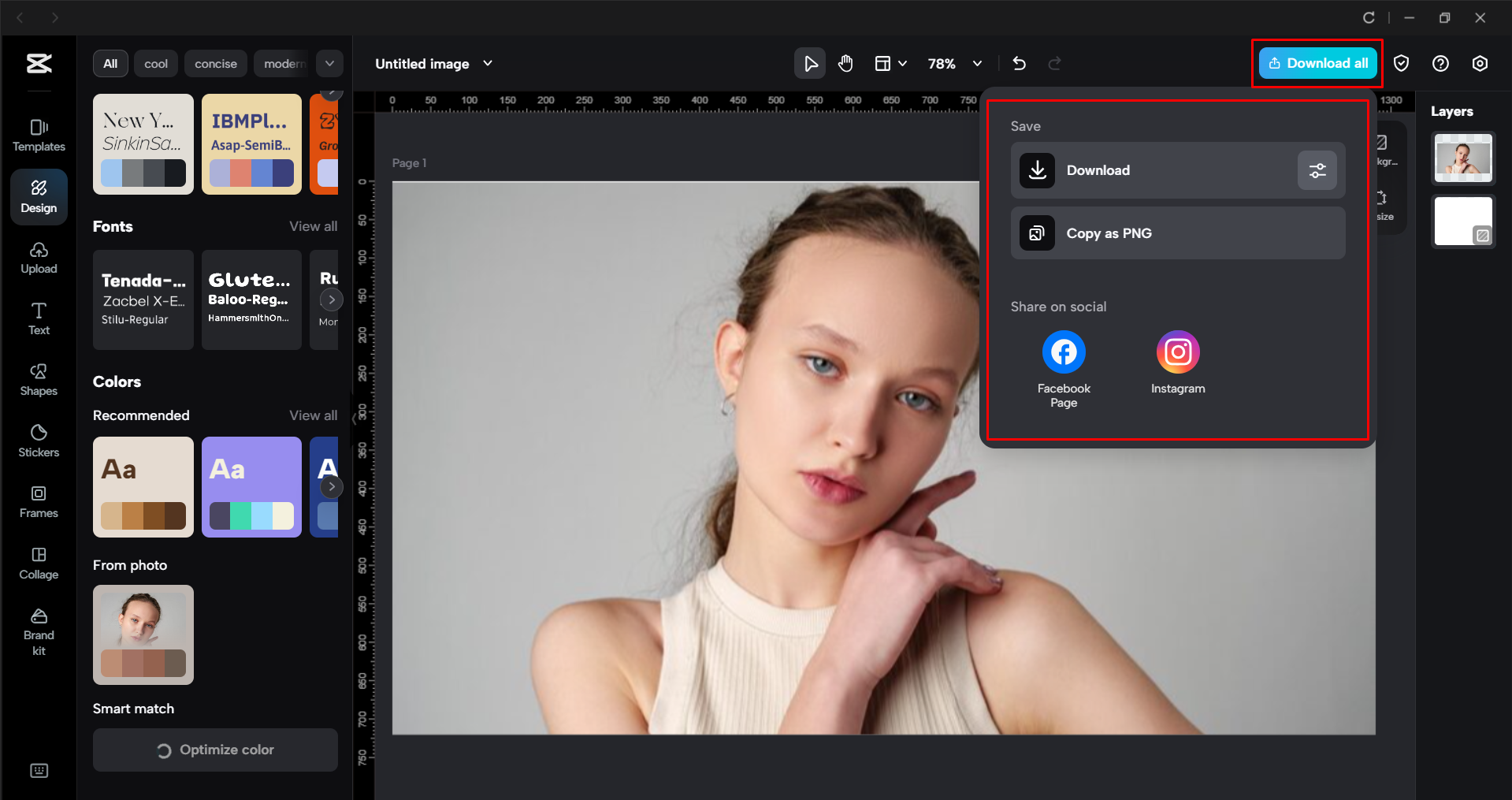Click the Download all button

pos(1316,63)
